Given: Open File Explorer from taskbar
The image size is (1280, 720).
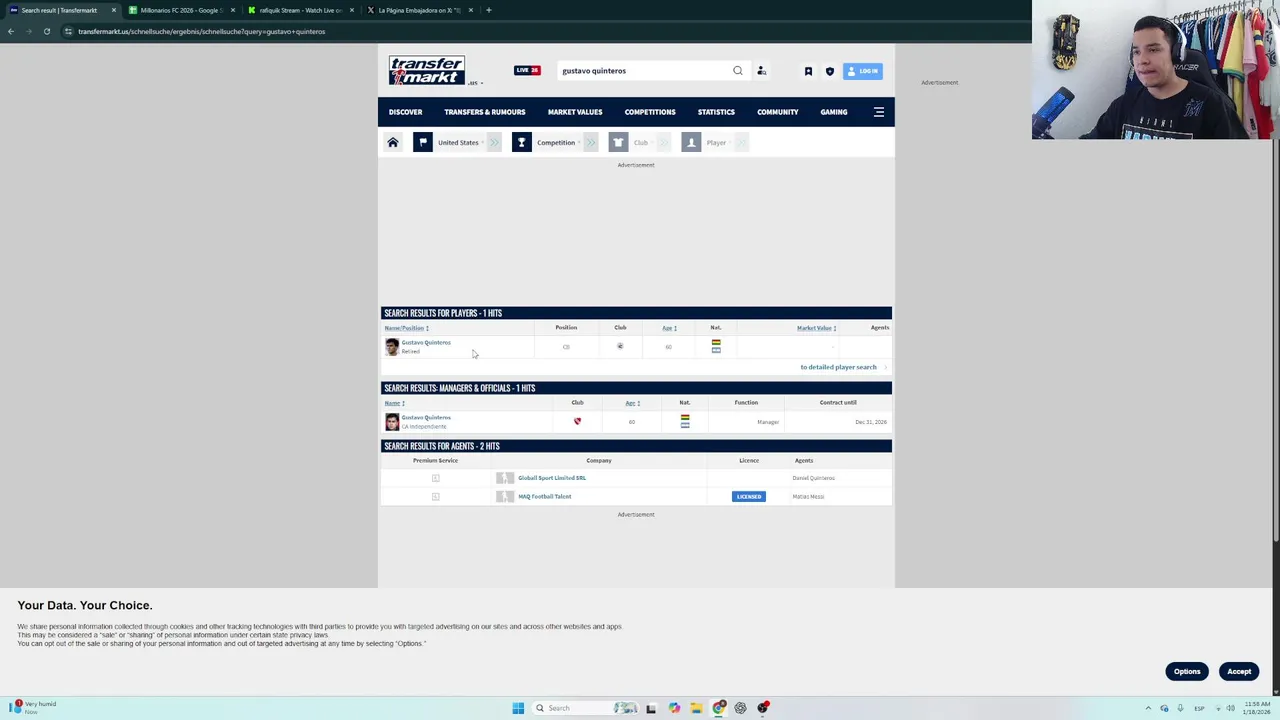Looking at the screenshot, I should (x=696, y=708).
